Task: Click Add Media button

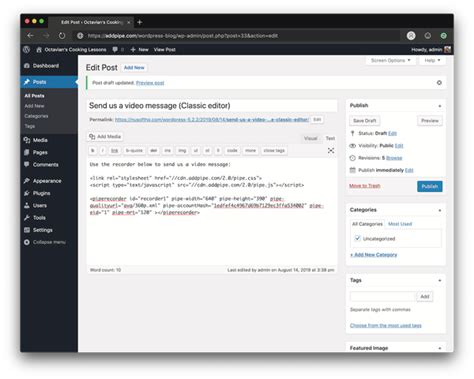Action: [x=105, y=137]
